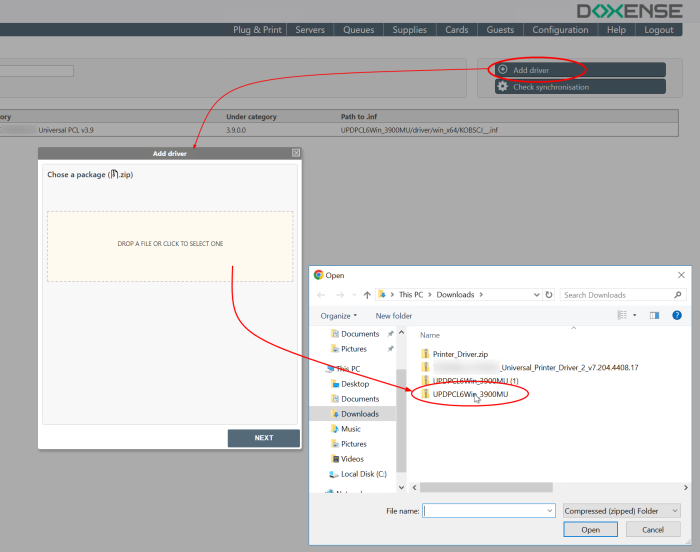
Task: Select Downloads in the navigation tree
Action: [x=359, y=414]
